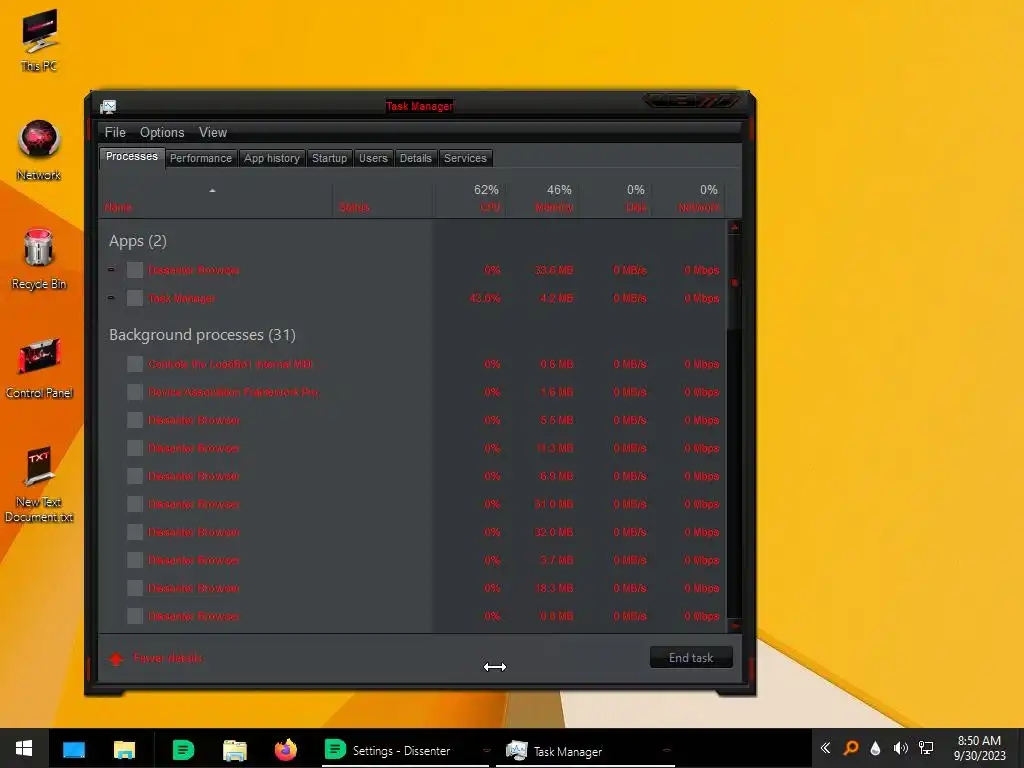The image size is (1024, 768).
Task: Open the Recycle Bin desktop icon
Action: coord(39,259)
